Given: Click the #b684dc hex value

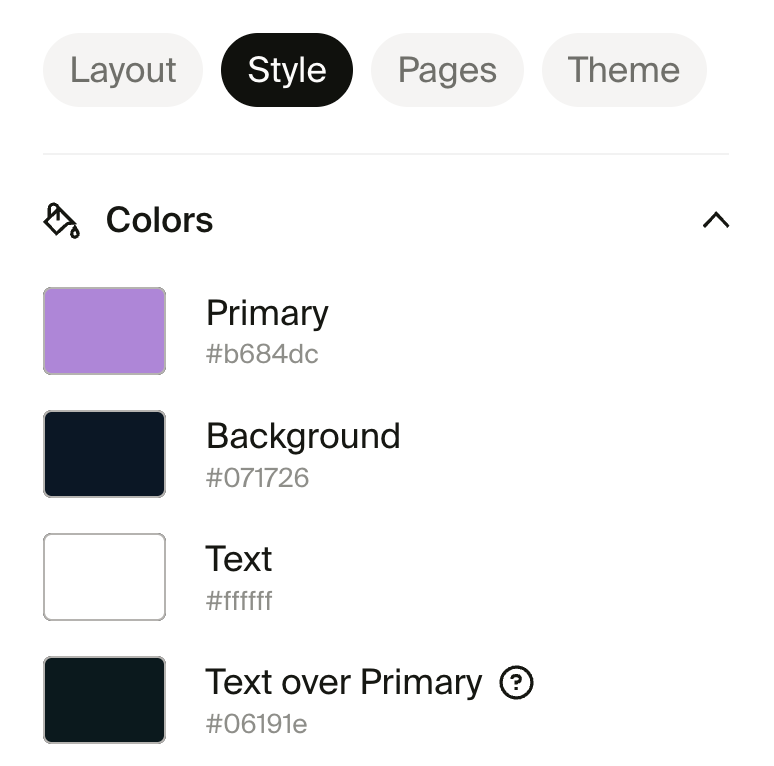Looking at the screenshot, I should 262,354.
